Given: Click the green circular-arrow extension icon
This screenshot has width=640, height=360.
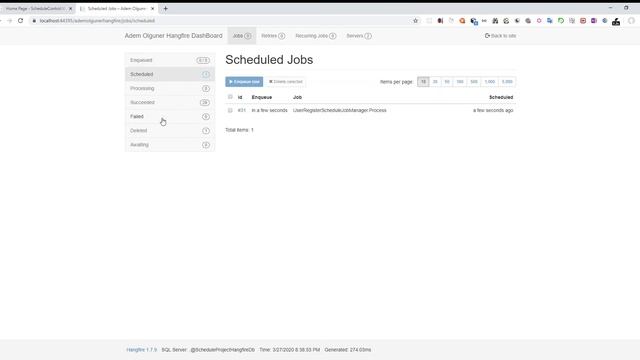Looking at the screenshot, I should pos(561,21).
